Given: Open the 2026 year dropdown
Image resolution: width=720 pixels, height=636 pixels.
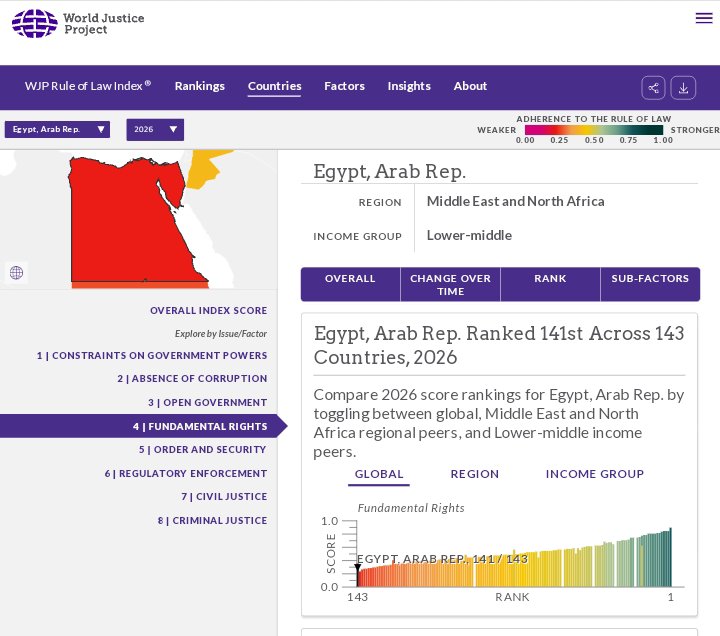Looking at the screenshot, I should [x=155, y=129].
